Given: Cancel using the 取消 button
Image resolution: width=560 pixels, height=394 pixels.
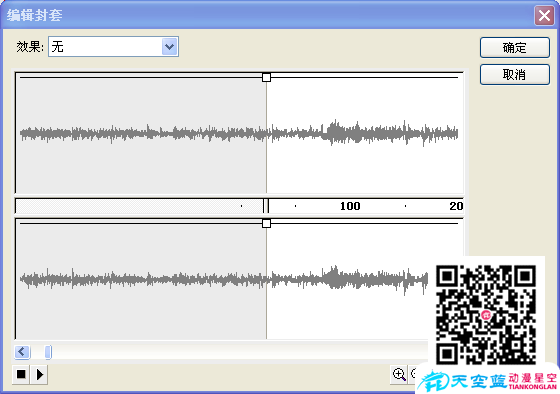Looking at the screenshot, I should [515, 74].
